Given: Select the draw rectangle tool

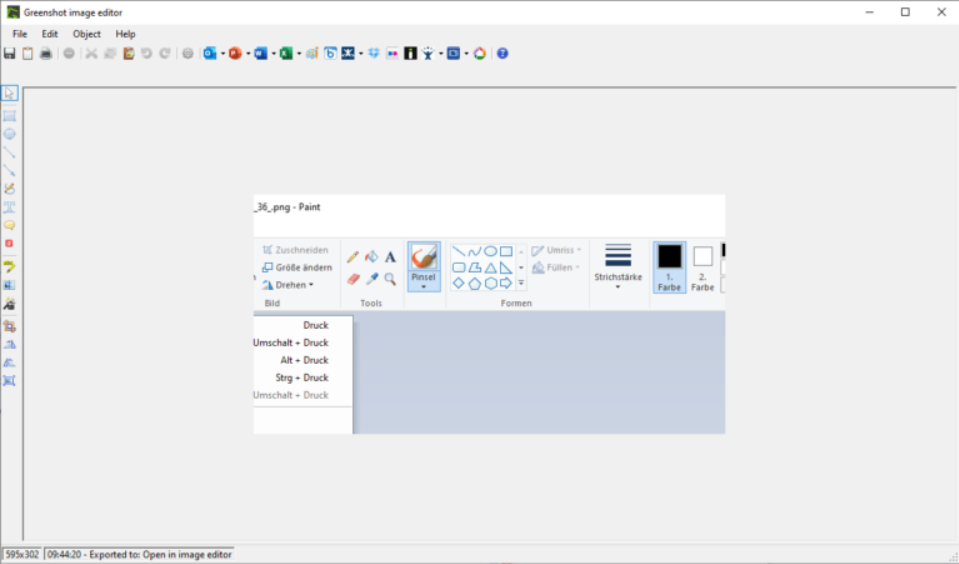Looking at the screenshot, I should pos(9,116).
